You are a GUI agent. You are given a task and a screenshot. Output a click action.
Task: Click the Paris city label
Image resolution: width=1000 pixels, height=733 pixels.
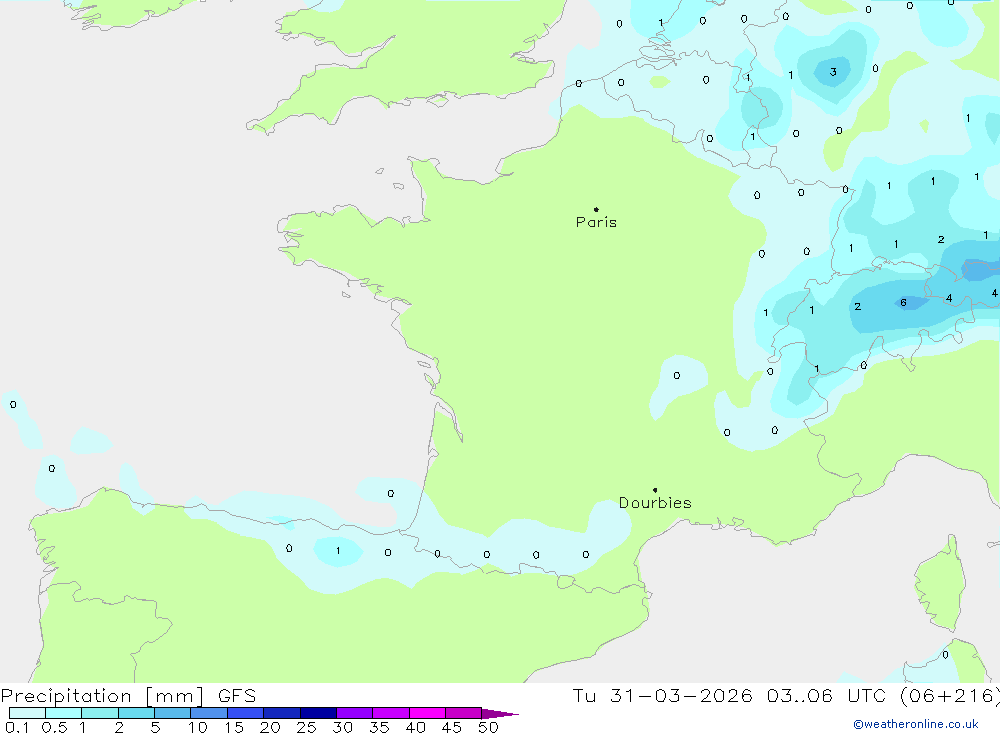[x=596, y=222]
